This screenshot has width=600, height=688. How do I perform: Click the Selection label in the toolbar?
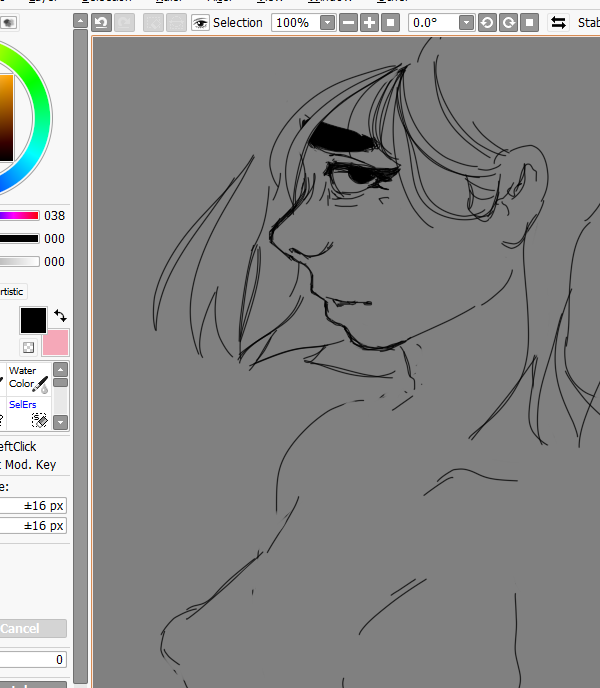(237, 23)
